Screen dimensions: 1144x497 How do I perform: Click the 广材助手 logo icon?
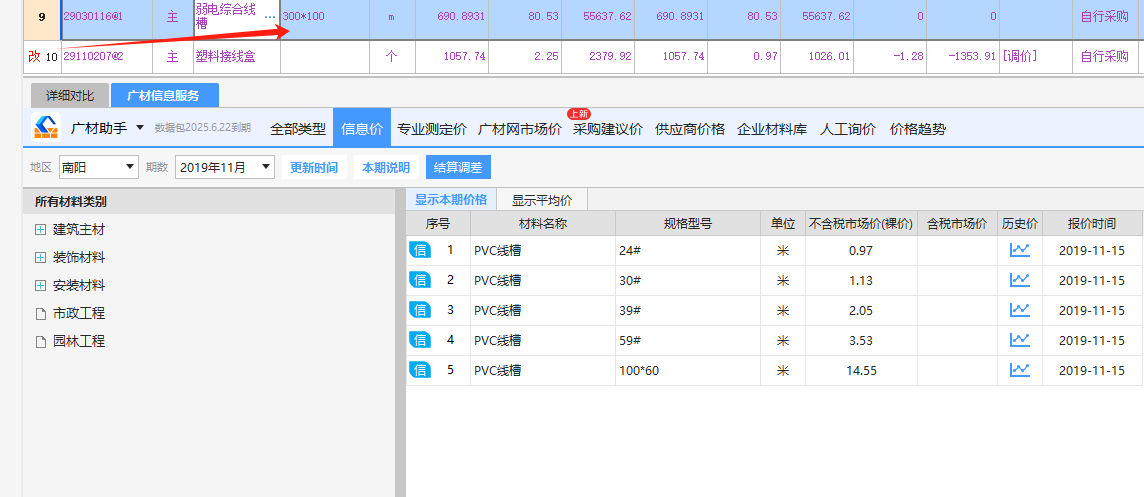point(46,128)
